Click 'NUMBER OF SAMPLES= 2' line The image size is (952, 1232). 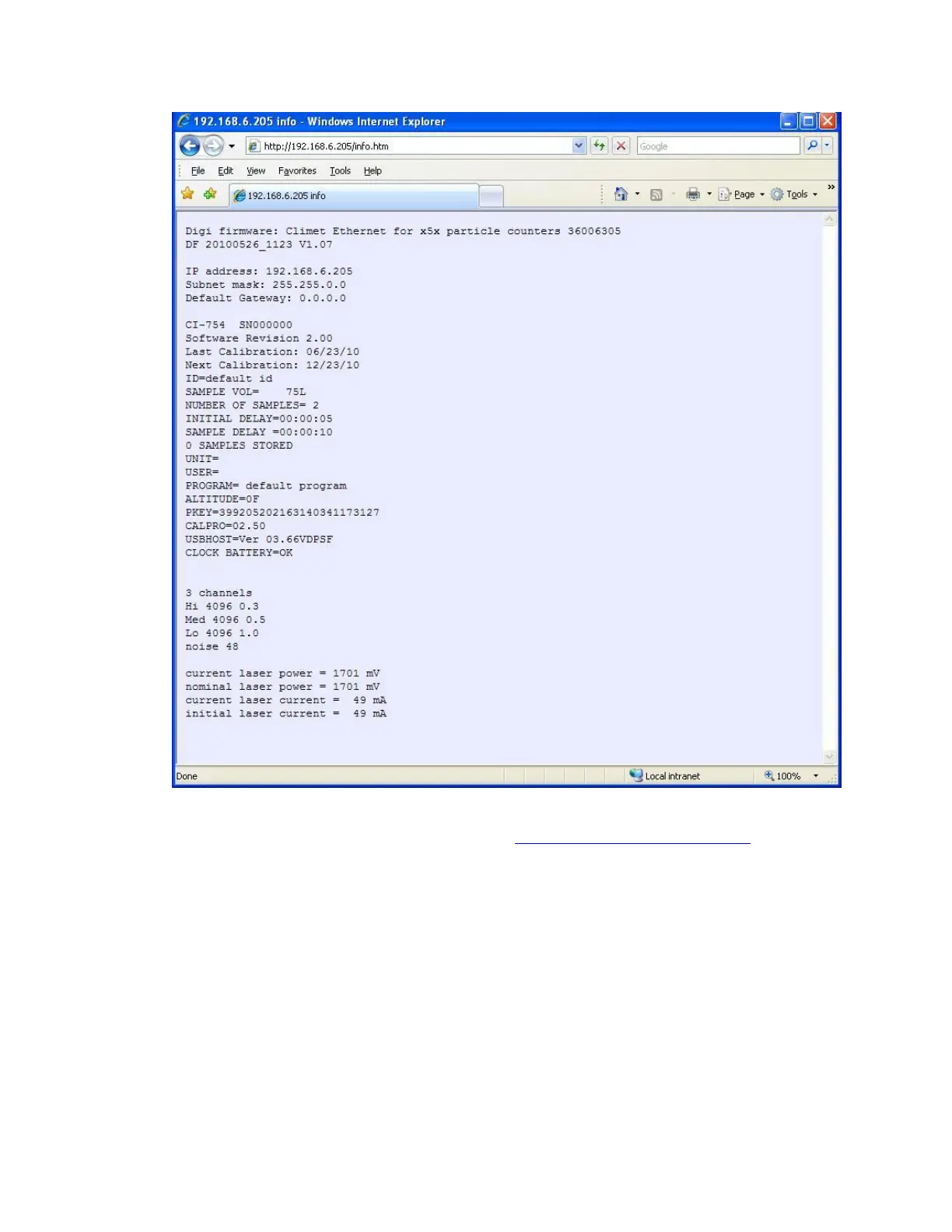tap(252, 405)
